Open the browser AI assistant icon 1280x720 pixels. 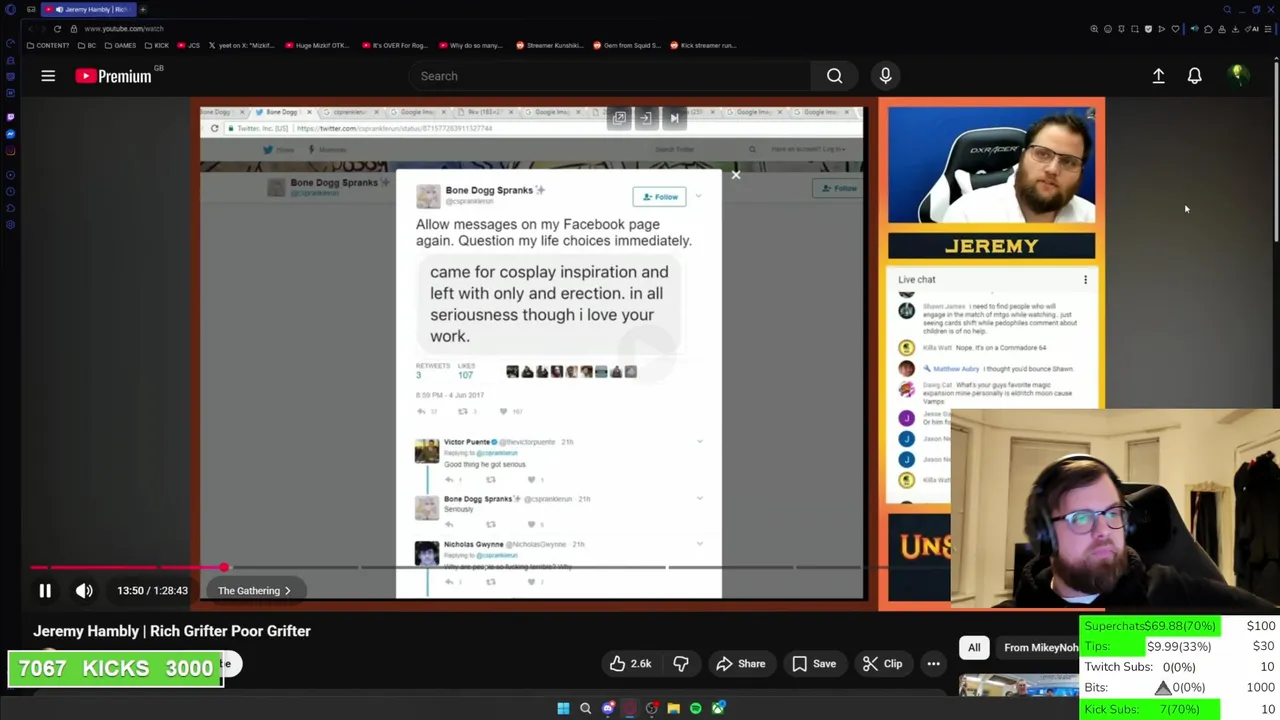tap(1251, 29)
